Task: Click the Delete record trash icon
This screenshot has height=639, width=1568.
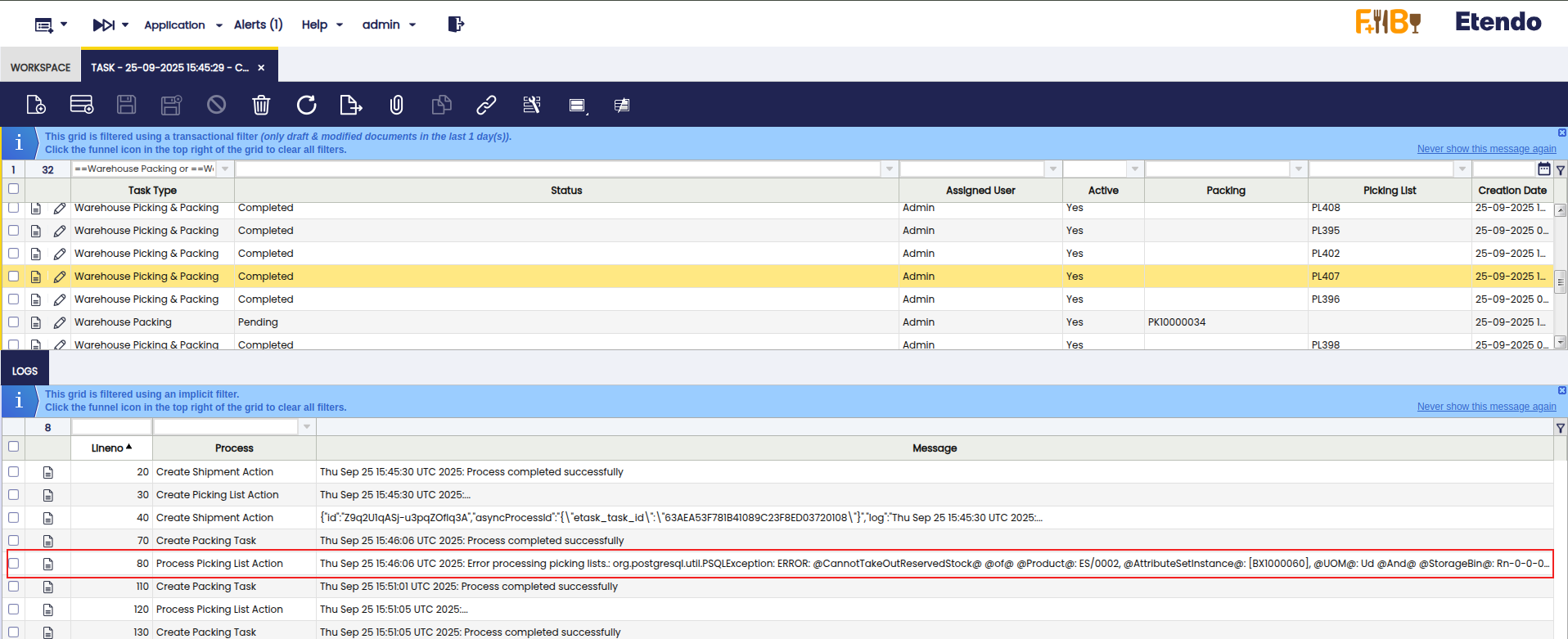Action: click(261, 105)
